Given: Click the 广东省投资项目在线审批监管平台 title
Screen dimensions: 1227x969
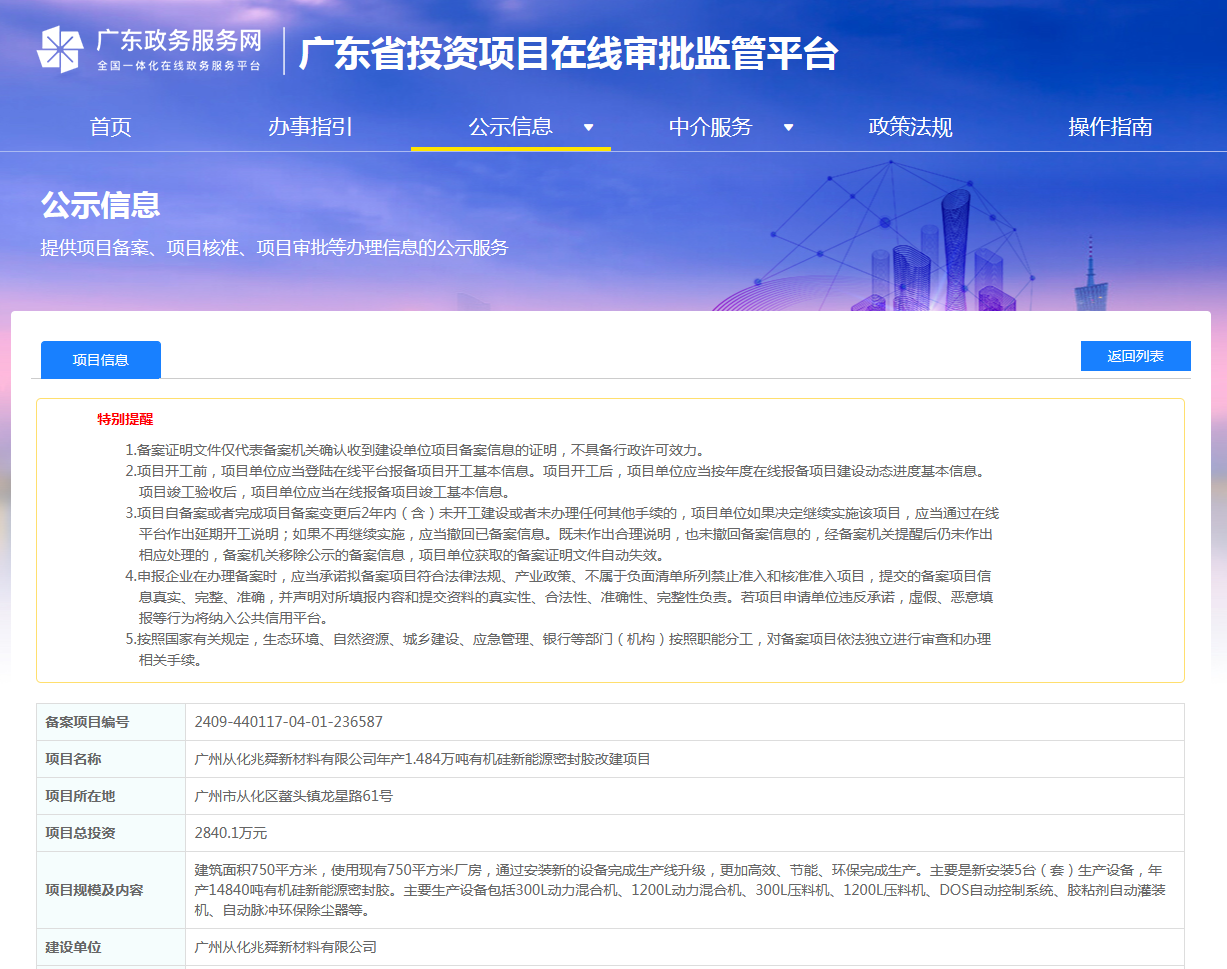Looking at the screenshot, I should [568, 53].
